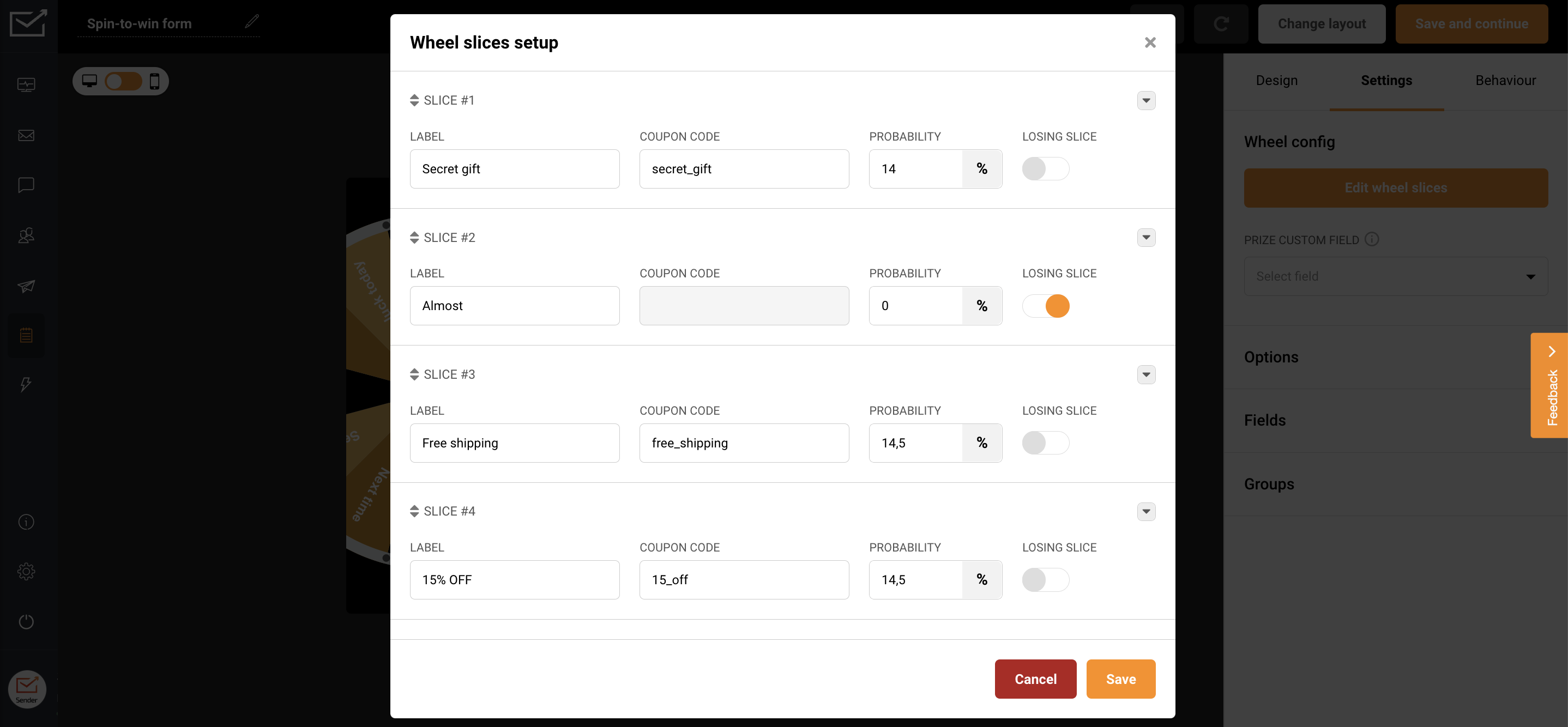Click the reorder arrows for Slice #2
This screenshot has width=1568, height=727.
click(x=414, y=238)
